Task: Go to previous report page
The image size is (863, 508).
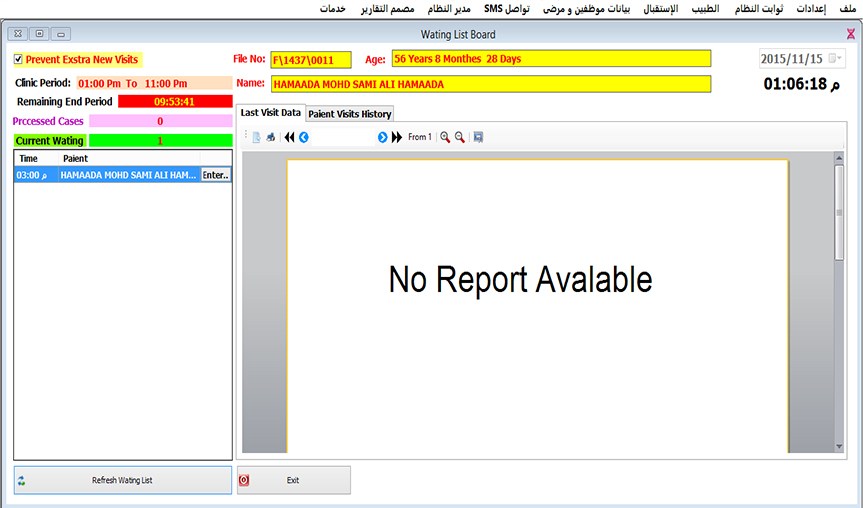Action: click(x=304, y=137)
